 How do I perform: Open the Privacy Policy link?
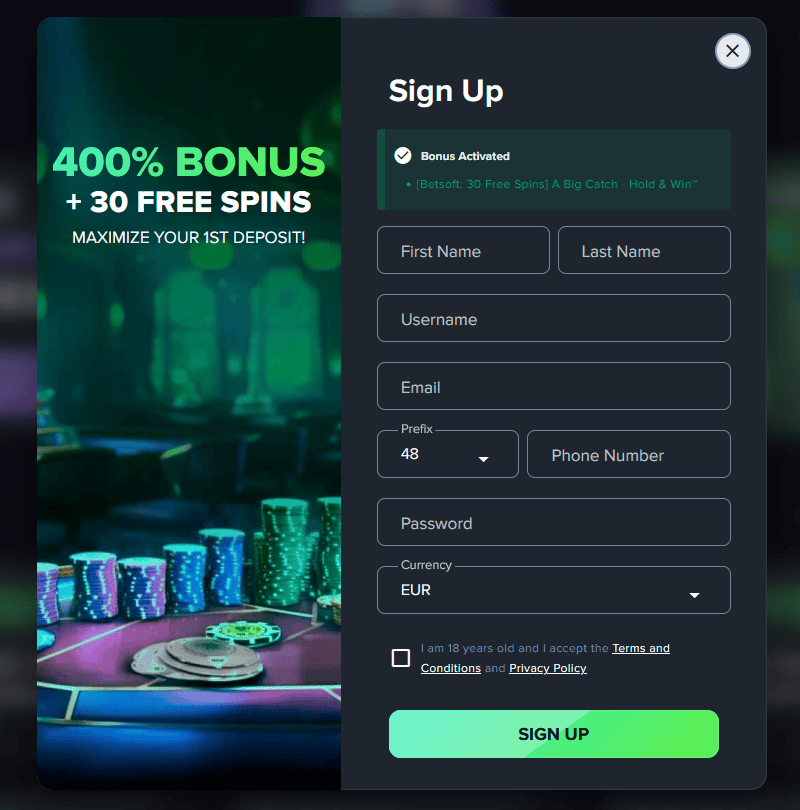tap(547, 668)
